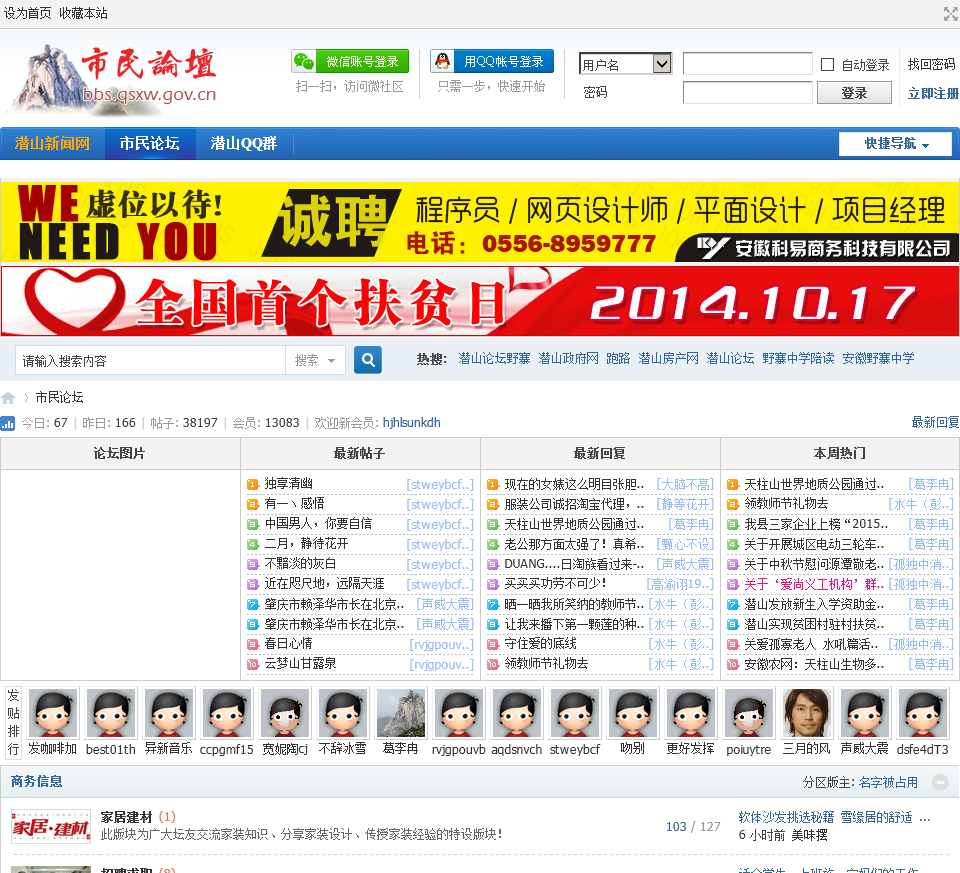Viewport: 960px width, 873px height.
Task: Click the WeChat account login button
Action: click(350, 61)
